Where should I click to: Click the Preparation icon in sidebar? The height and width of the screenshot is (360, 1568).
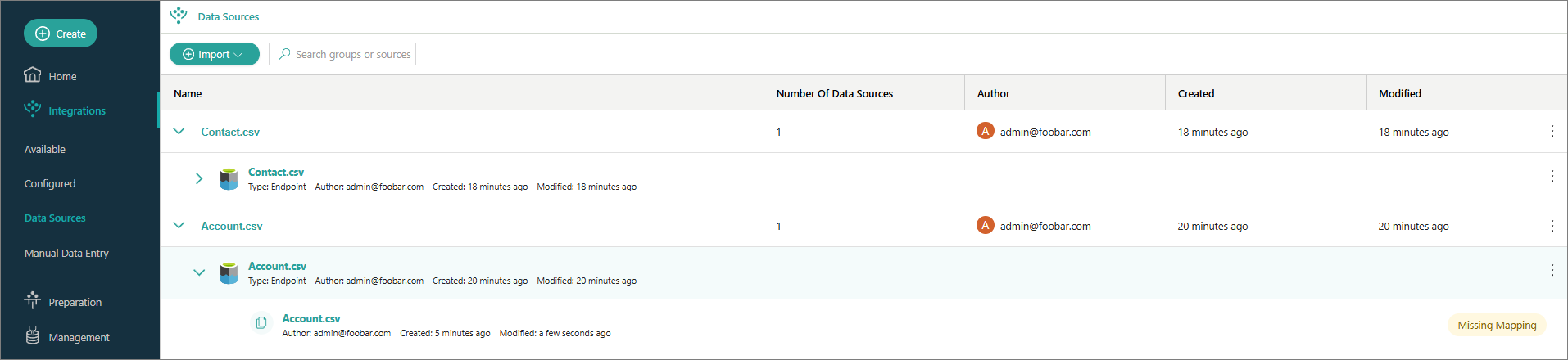(x=32, y=300)
